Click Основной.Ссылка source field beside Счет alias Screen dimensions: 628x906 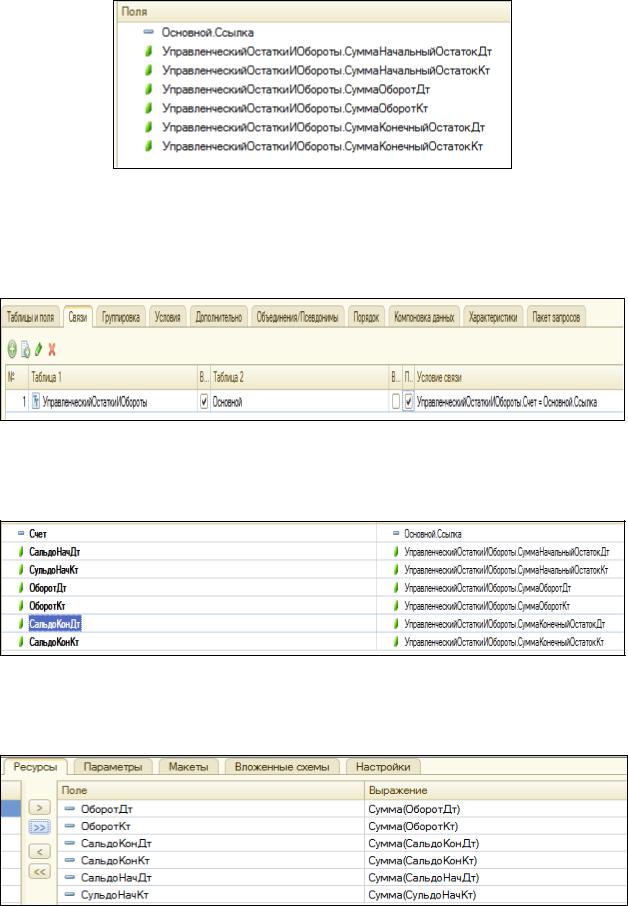pos(432,534)
